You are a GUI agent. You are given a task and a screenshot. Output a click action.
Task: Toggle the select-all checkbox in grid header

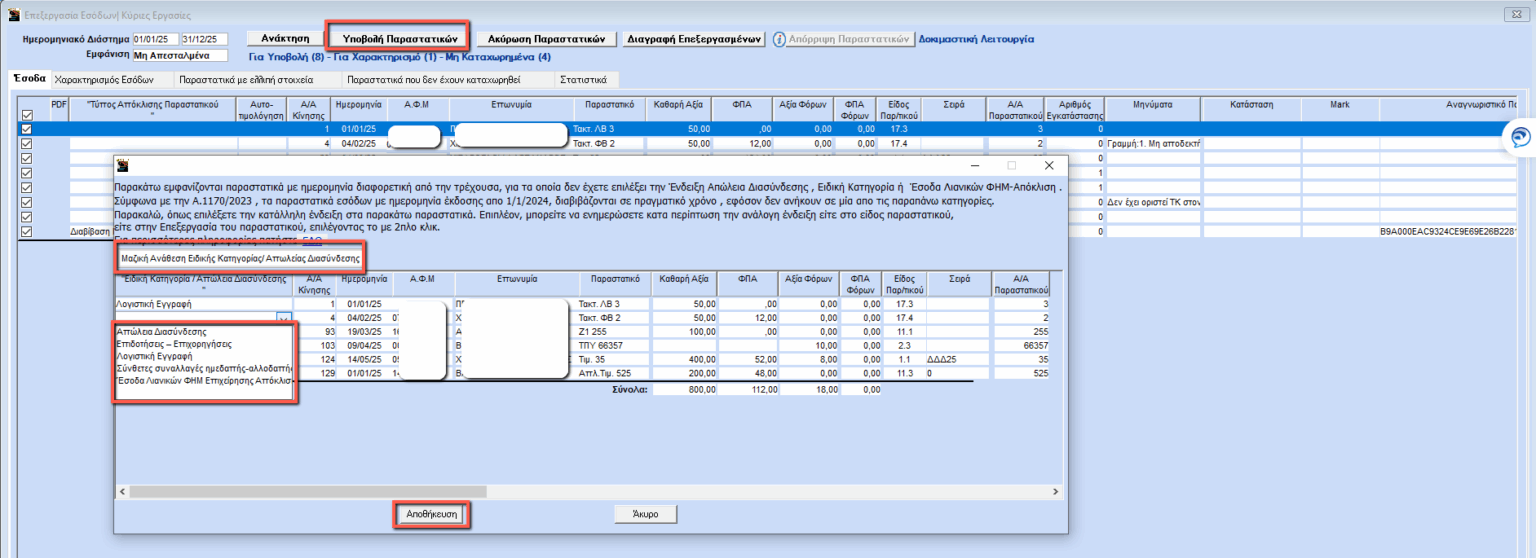pos(27,115)
